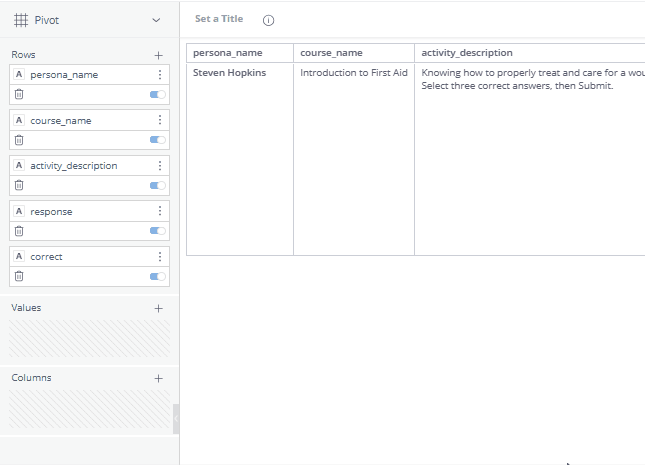
Task: Click the info icon beside title
Action: tap(268, 20)
